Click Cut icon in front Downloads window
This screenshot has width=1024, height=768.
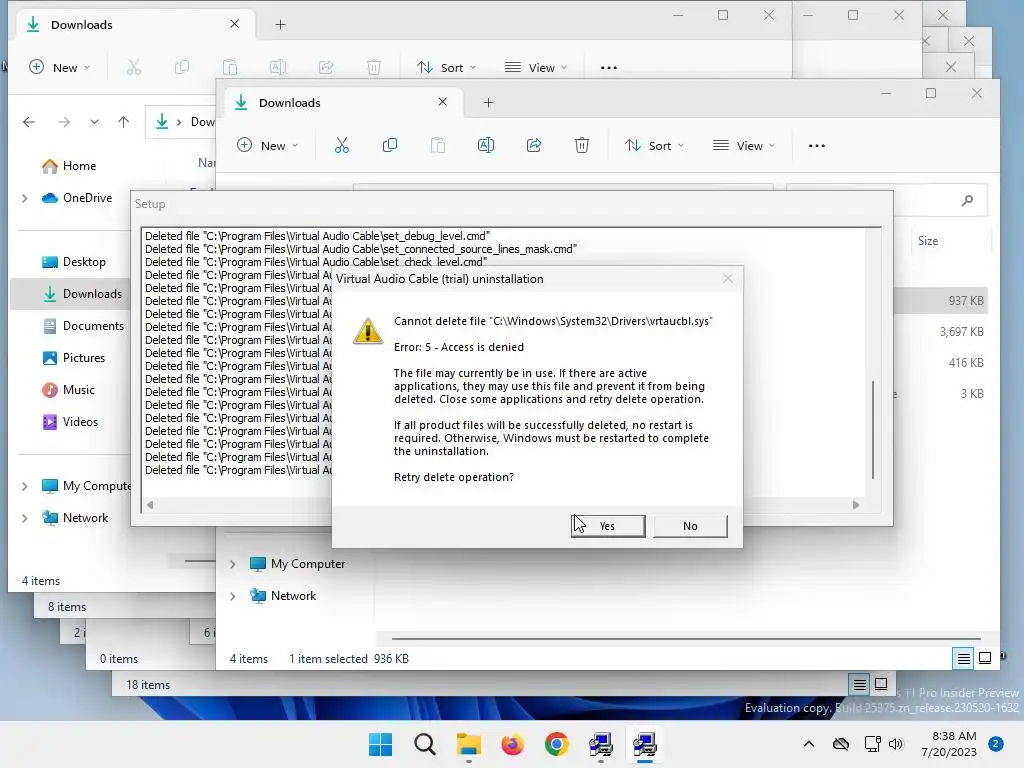tap(342, 146)
